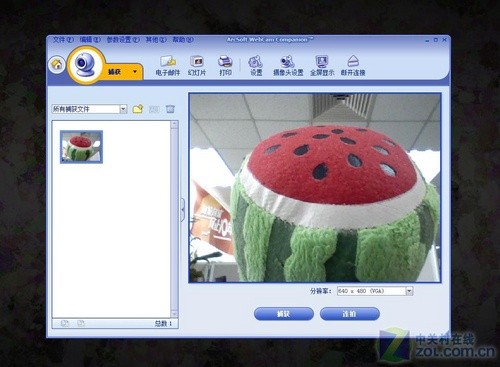This screenshot has width=500, height=367.
Task: Go to the home screen icon
Action: pyautogui.click(x=57, y=64)
